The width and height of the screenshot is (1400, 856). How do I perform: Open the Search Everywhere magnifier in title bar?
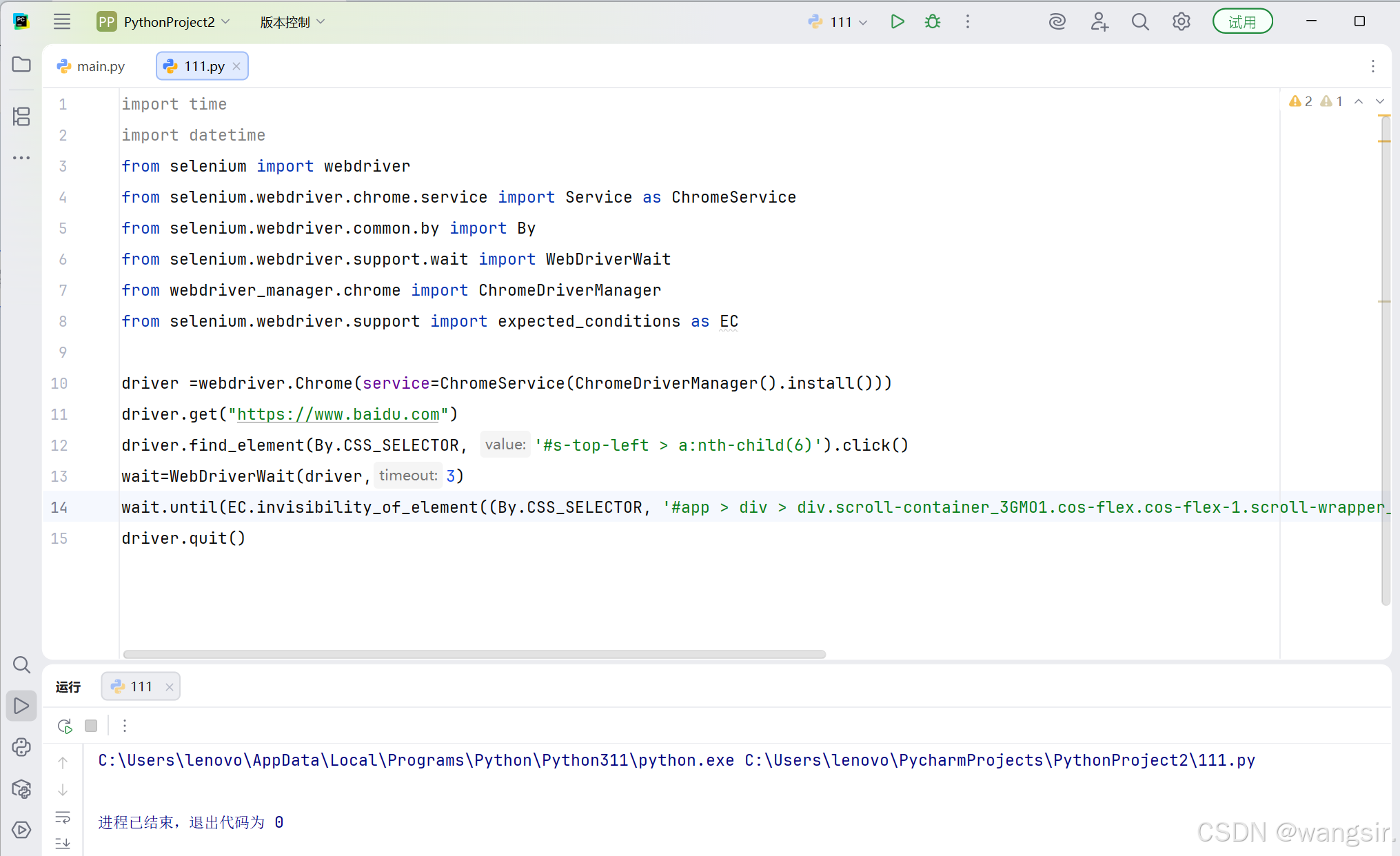pyautogui.click(x=1140, y=22)
